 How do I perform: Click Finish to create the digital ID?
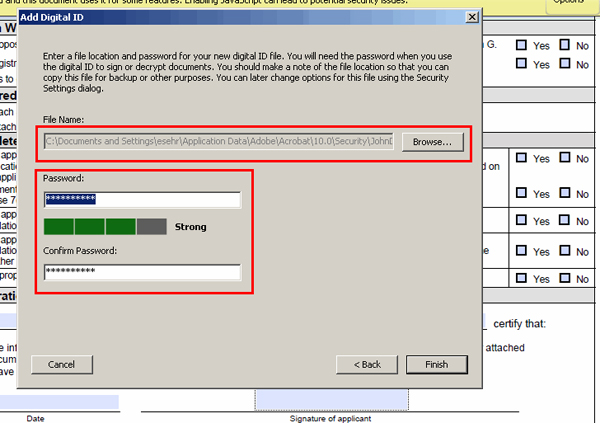(437, 364)
